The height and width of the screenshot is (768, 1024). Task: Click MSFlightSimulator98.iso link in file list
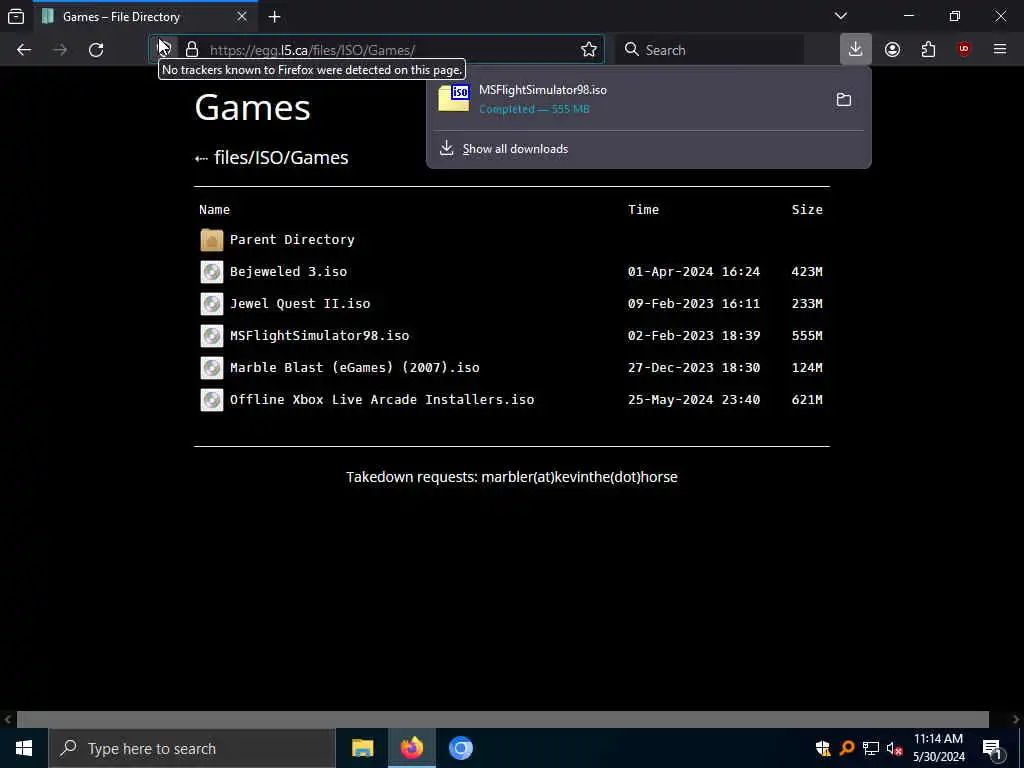(319, 336)
